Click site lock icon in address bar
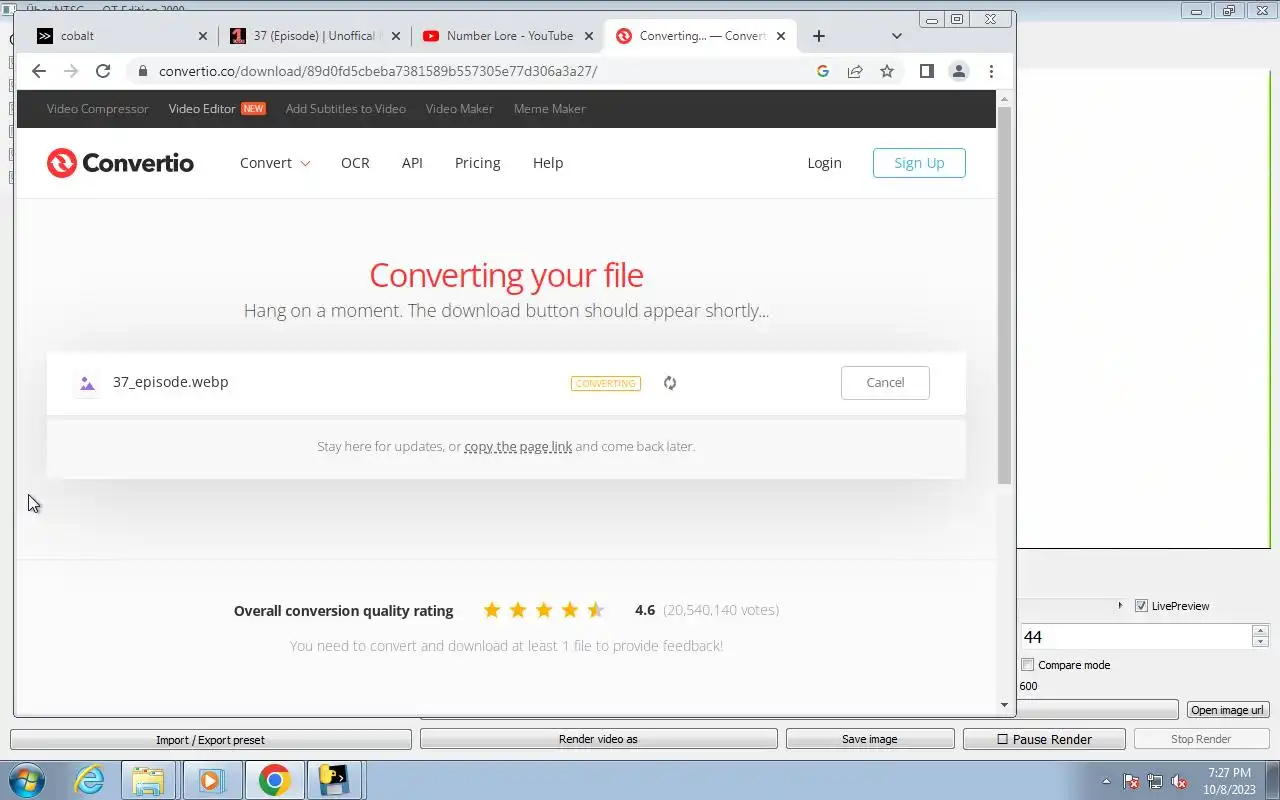Viewport: 1280px width, 800px height. [142, 71]
